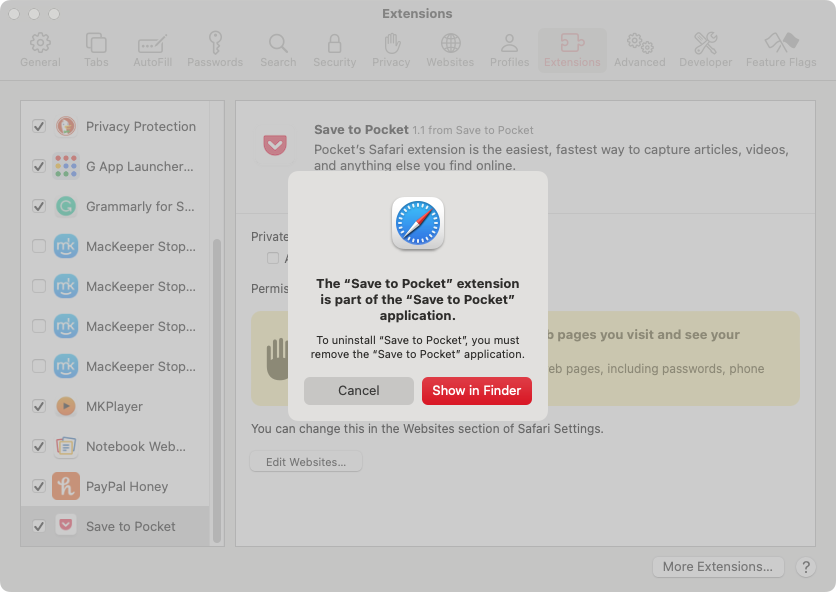Select the Extensions tab
This screenshot has height=592, width=836.
click(572, 50)
